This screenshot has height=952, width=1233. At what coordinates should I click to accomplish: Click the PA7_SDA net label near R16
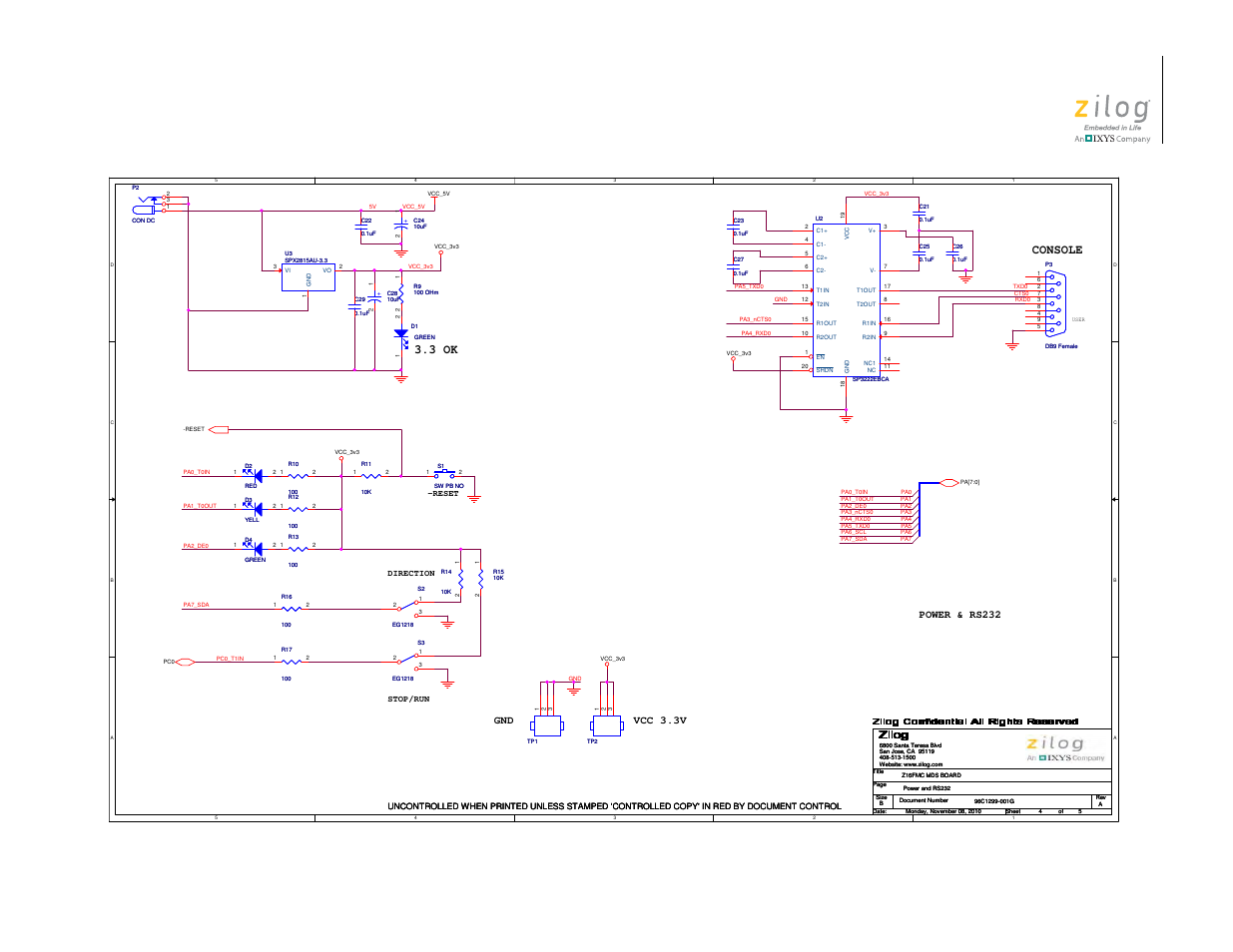point(196,605)
